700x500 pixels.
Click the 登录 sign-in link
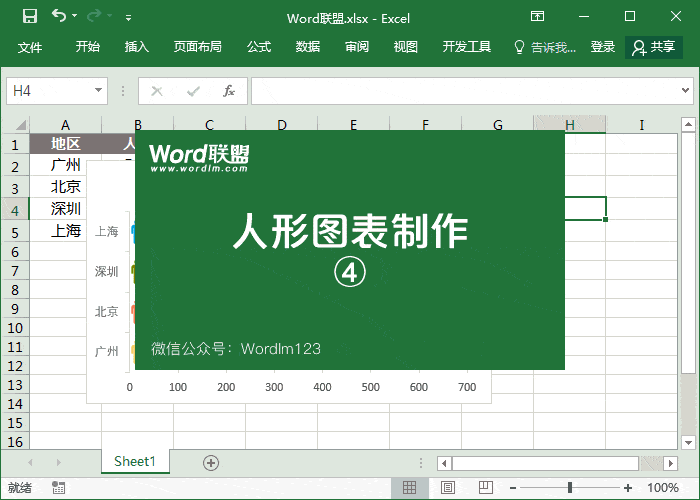click(x=603, y=46)
